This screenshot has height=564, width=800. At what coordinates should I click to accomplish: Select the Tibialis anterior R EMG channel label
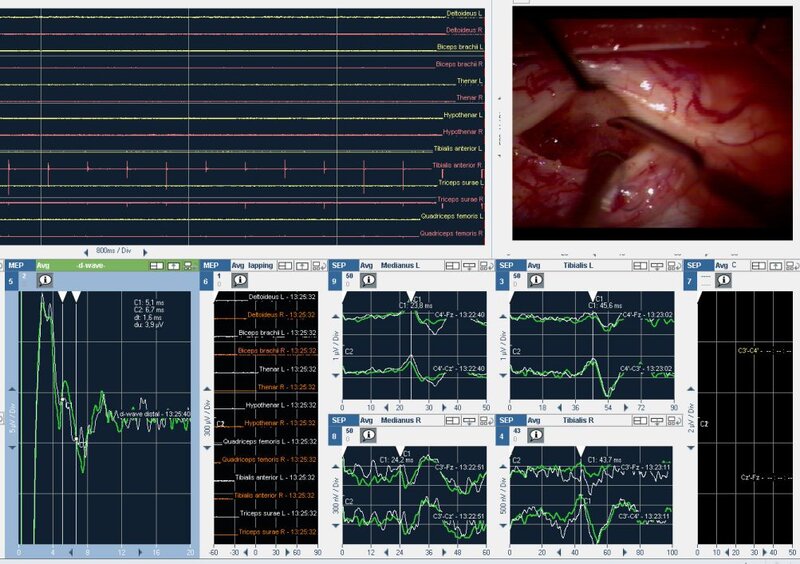click(458, 165)
